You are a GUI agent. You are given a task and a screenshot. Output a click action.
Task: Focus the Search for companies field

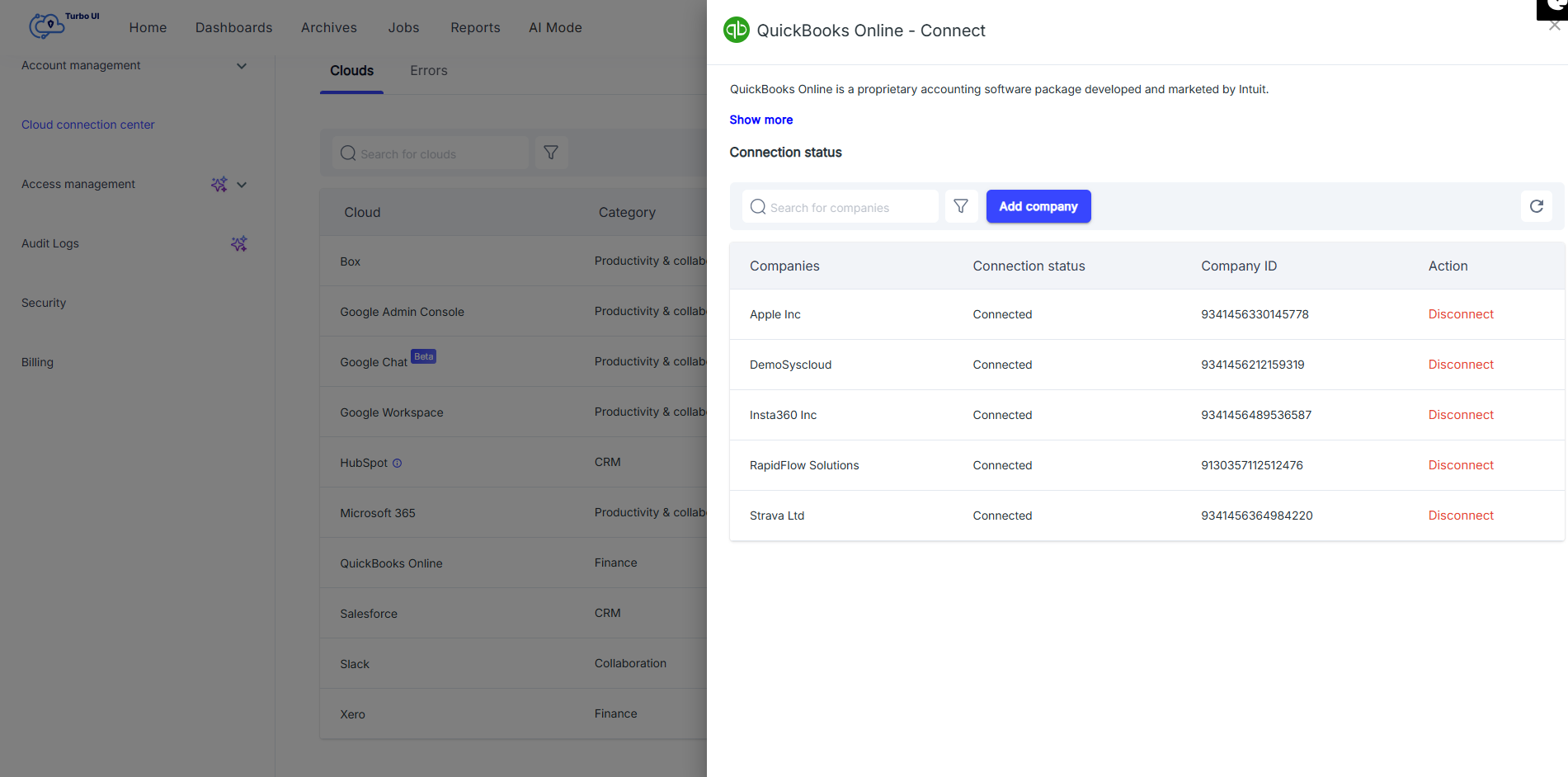click(841, 206)
